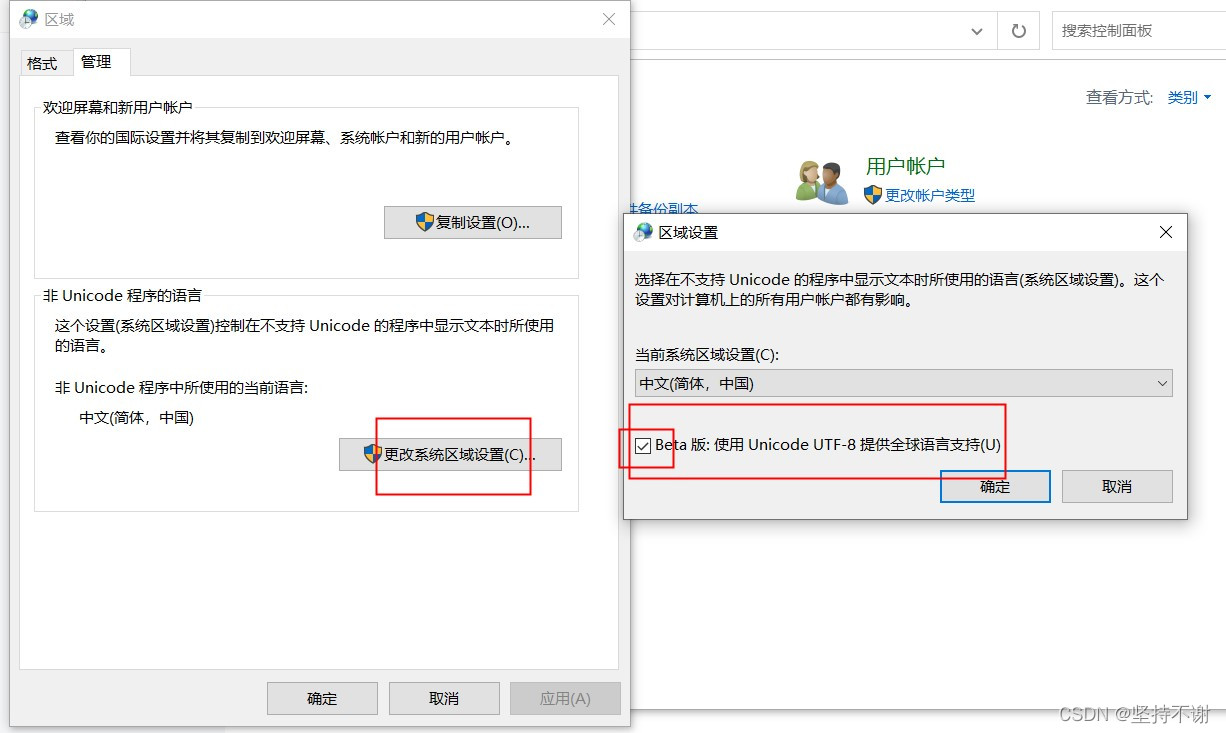Click the 用户帐户 (User Accounts) icon
1226x733 pixels.
click(x=820, y=178)
